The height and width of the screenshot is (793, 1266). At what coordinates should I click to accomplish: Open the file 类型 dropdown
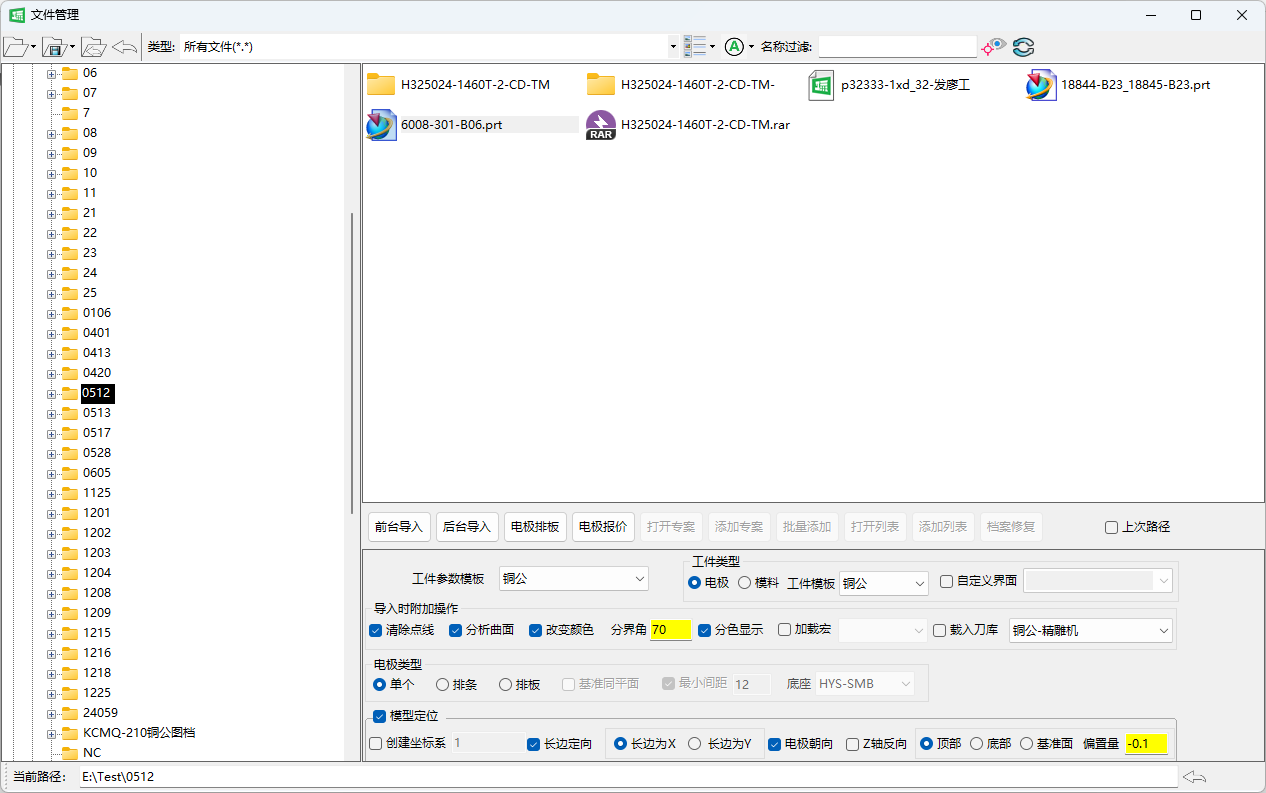673,47
